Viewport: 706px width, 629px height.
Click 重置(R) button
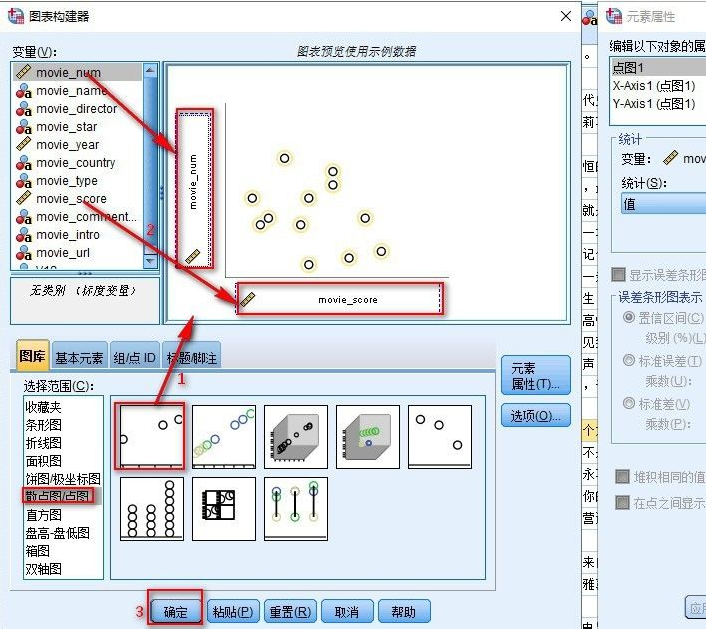pyautogui.click(x=290, y=611)
